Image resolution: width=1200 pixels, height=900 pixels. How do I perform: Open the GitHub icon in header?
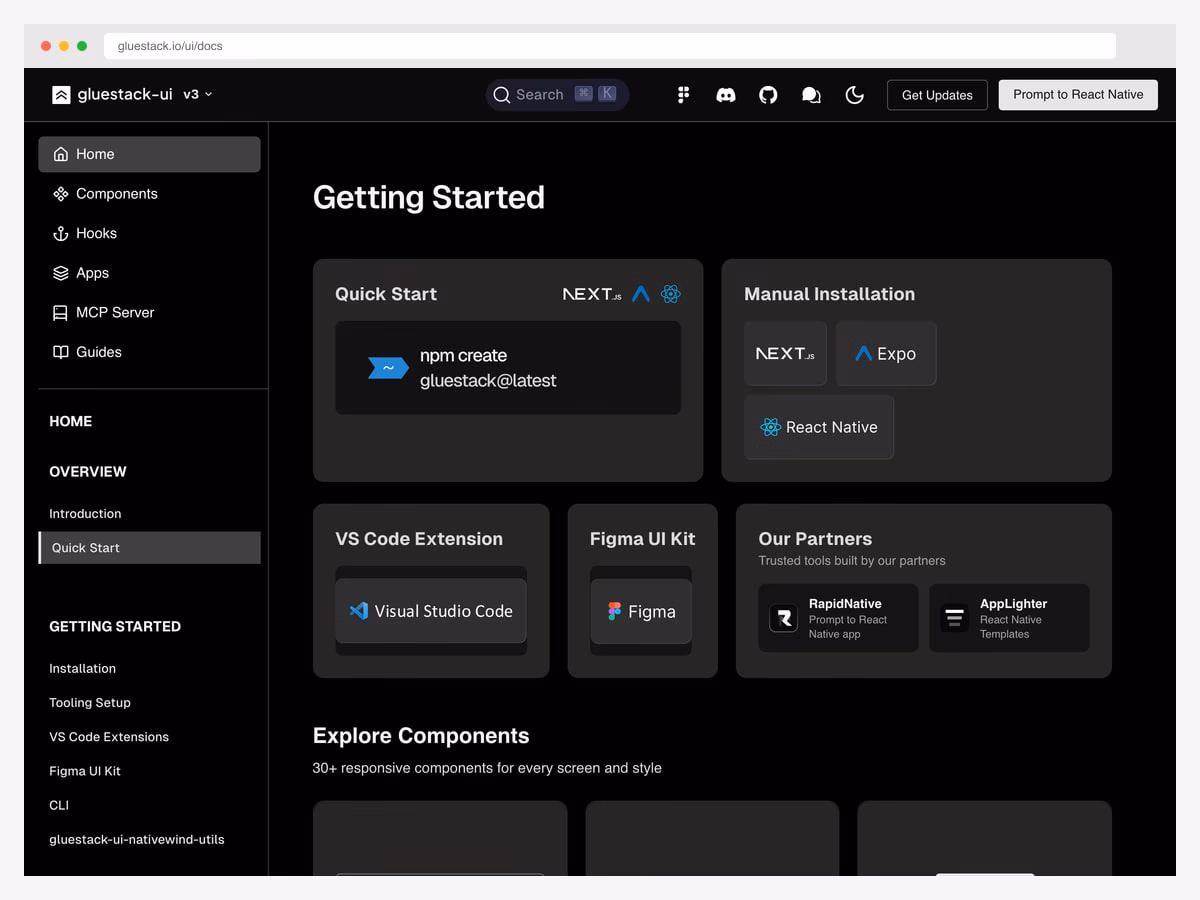pyautogui.click(x=768, y=95)
